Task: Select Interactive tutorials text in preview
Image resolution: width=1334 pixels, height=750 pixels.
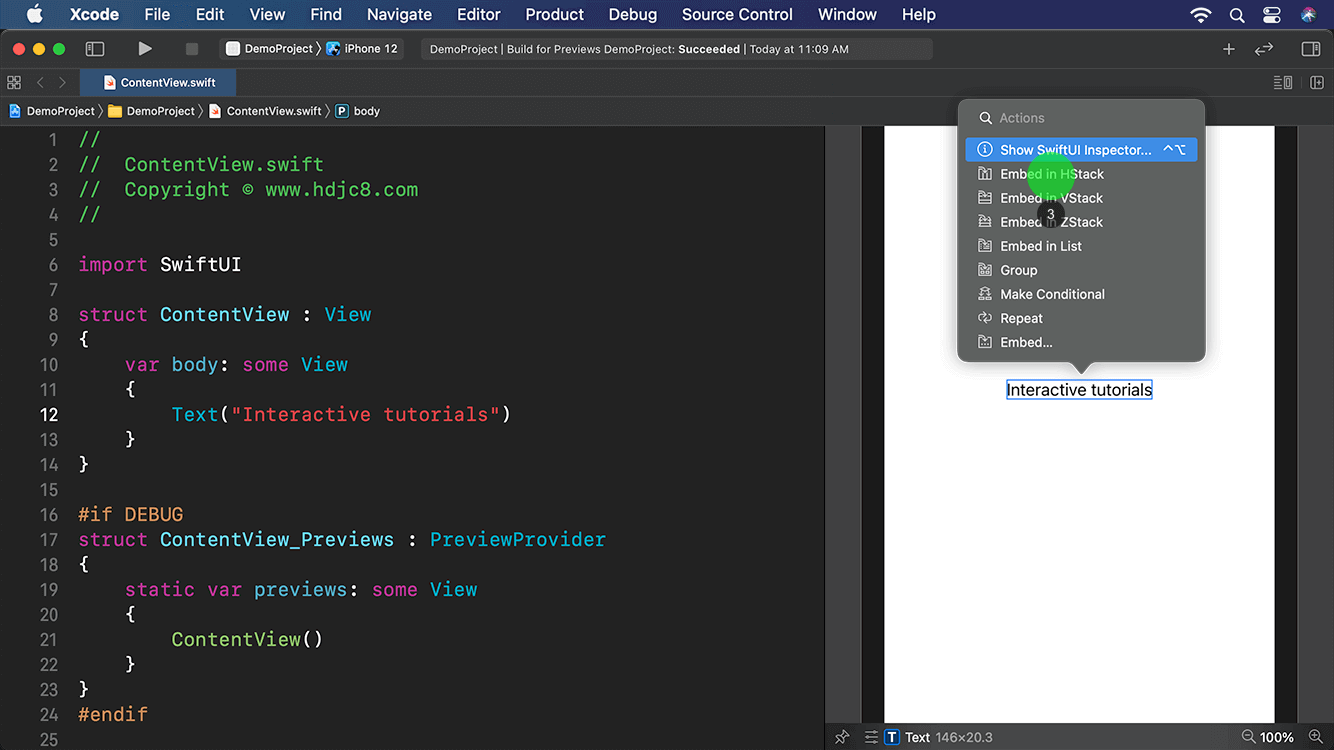Action: [1079, 390]
